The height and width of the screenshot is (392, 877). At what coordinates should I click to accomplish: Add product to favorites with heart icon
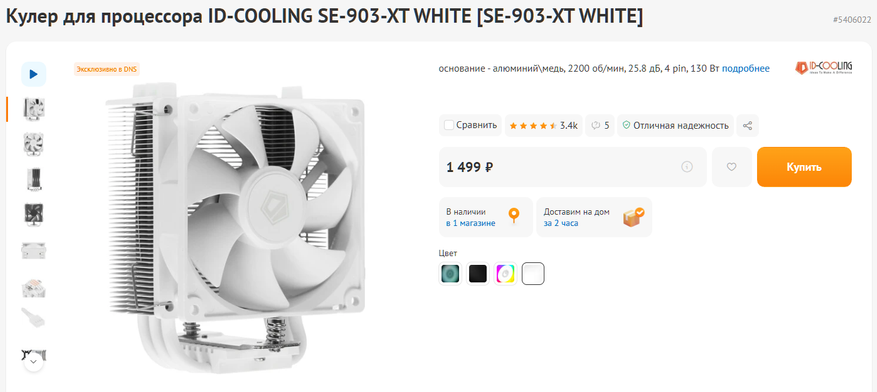[732, 167]
